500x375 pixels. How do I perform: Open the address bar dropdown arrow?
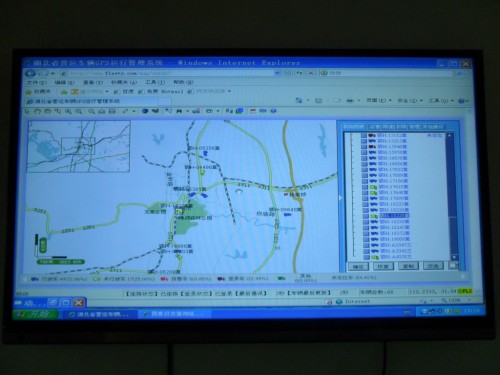tap(277, 73)
